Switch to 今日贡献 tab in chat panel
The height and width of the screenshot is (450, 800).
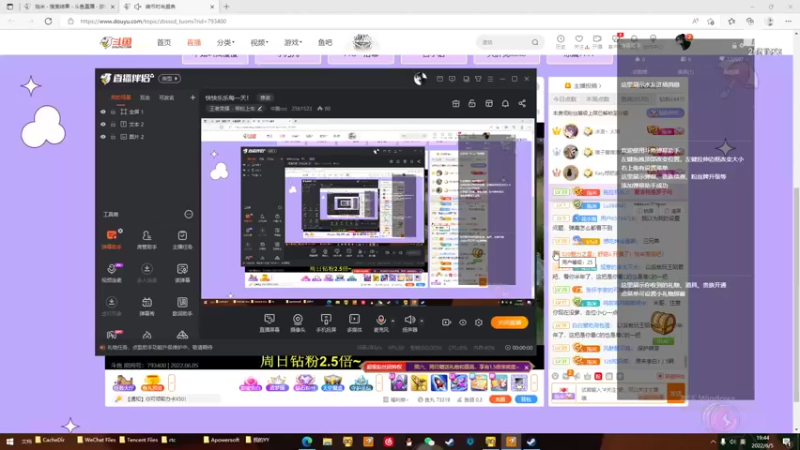565,99
